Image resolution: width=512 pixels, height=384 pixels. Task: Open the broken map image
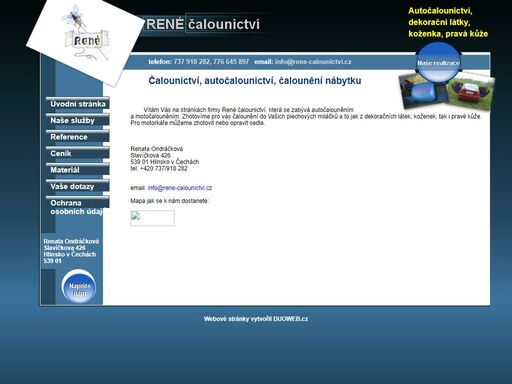pos(152,218)
